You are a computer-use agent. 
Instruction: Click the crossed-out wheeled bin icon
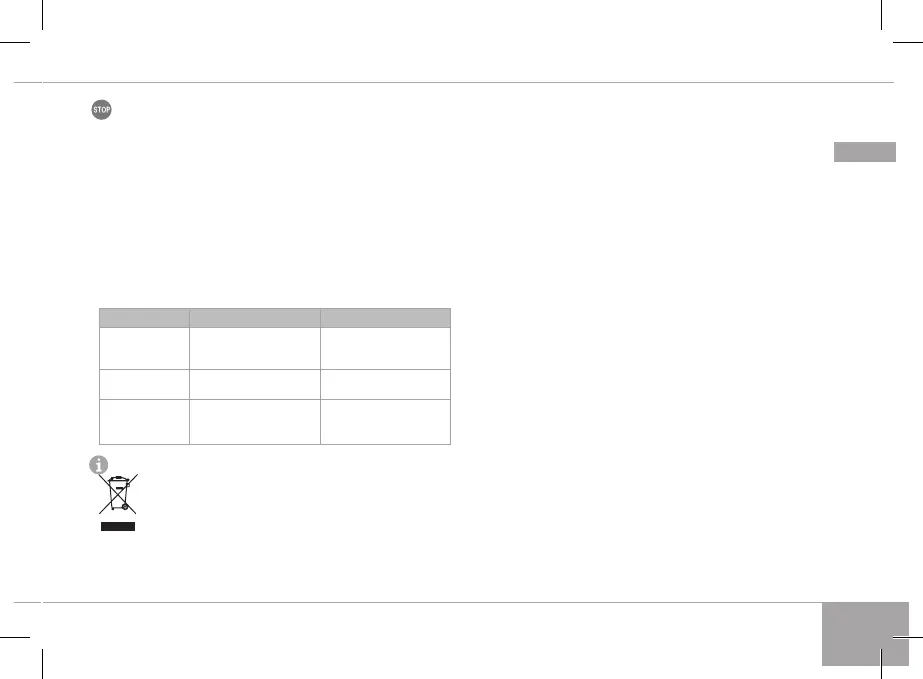point(116,495)
